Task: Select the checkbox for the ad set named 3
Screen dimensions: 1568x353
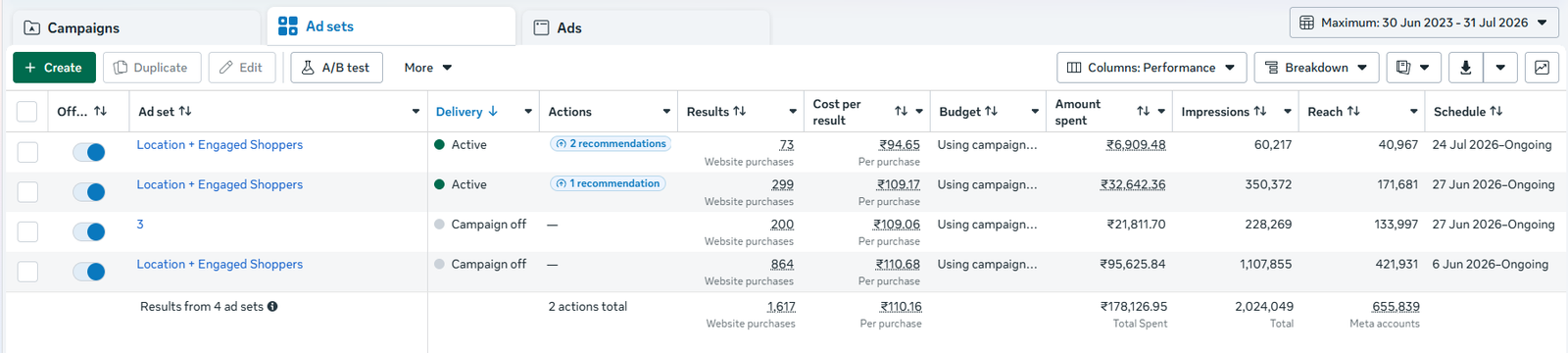Action: tap(27, 231)
